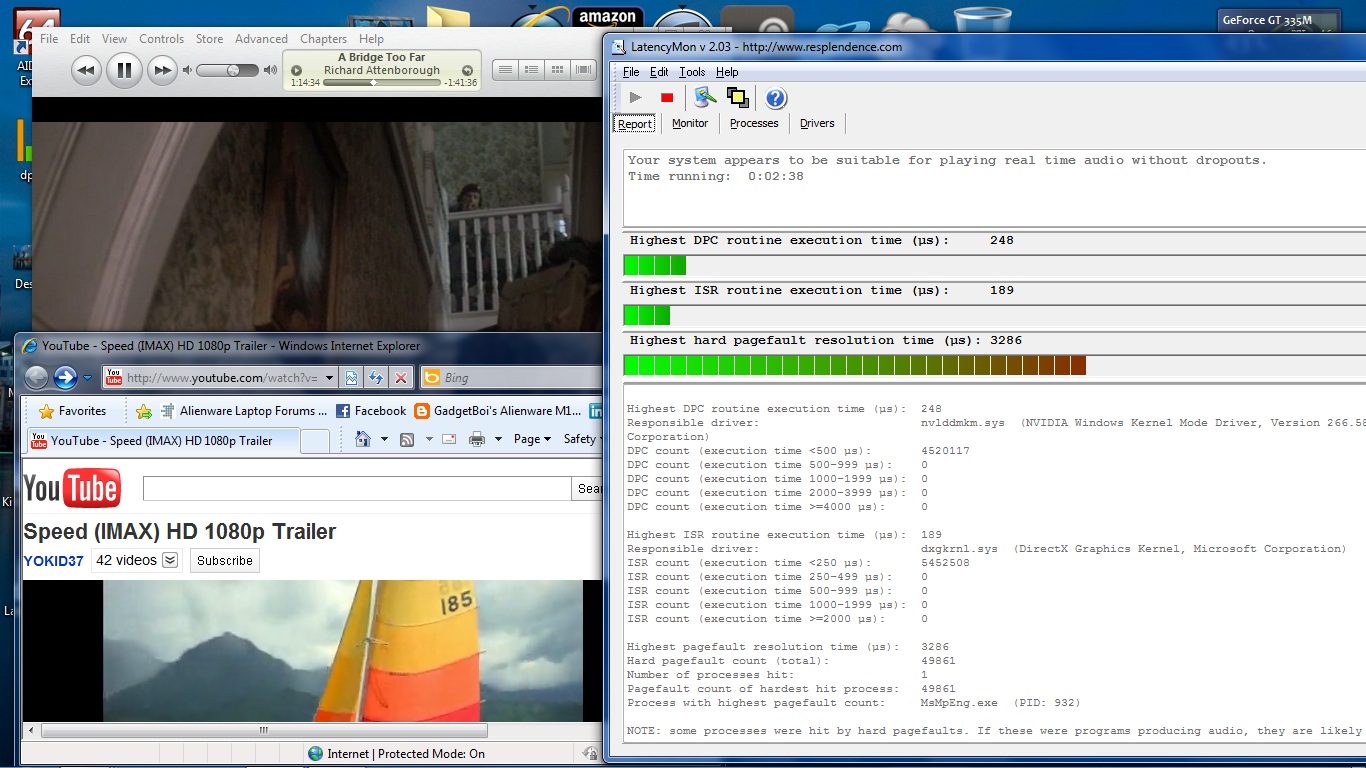Image resolution: width=1366 pixels, height=768 pixels.
Task: Click IE RSS feeds icon
Action: point(407,439)
